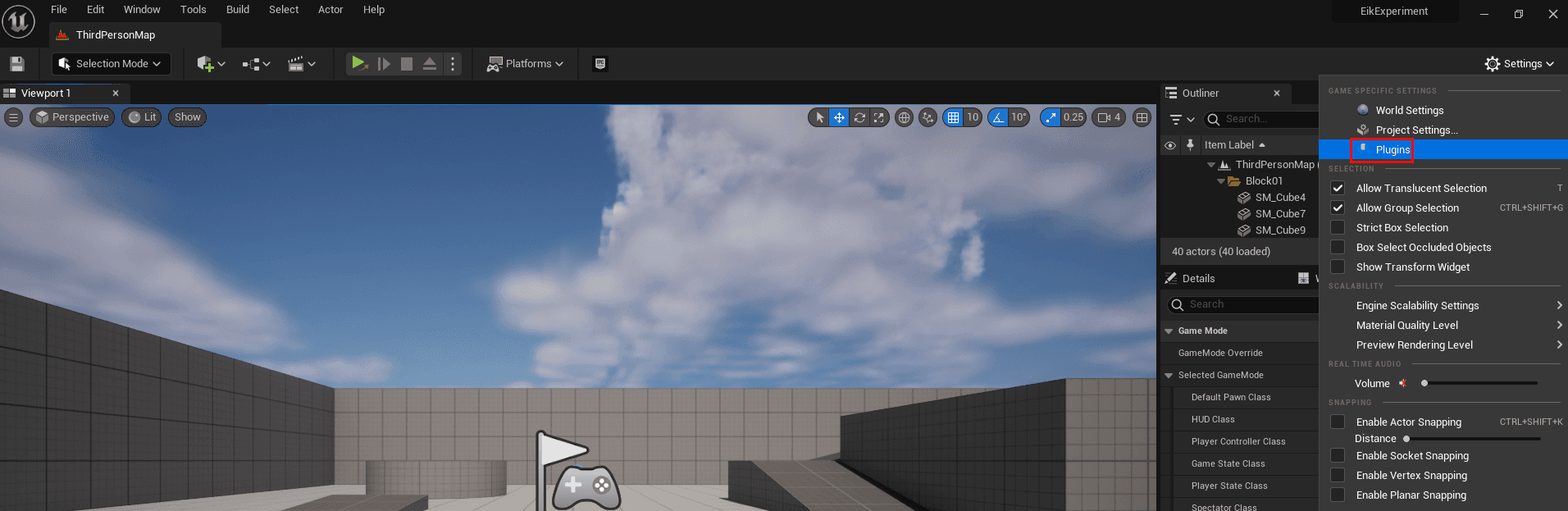Choose the select objects cursor tool
Screen dimensions: 1568x511
pos(819,117)
